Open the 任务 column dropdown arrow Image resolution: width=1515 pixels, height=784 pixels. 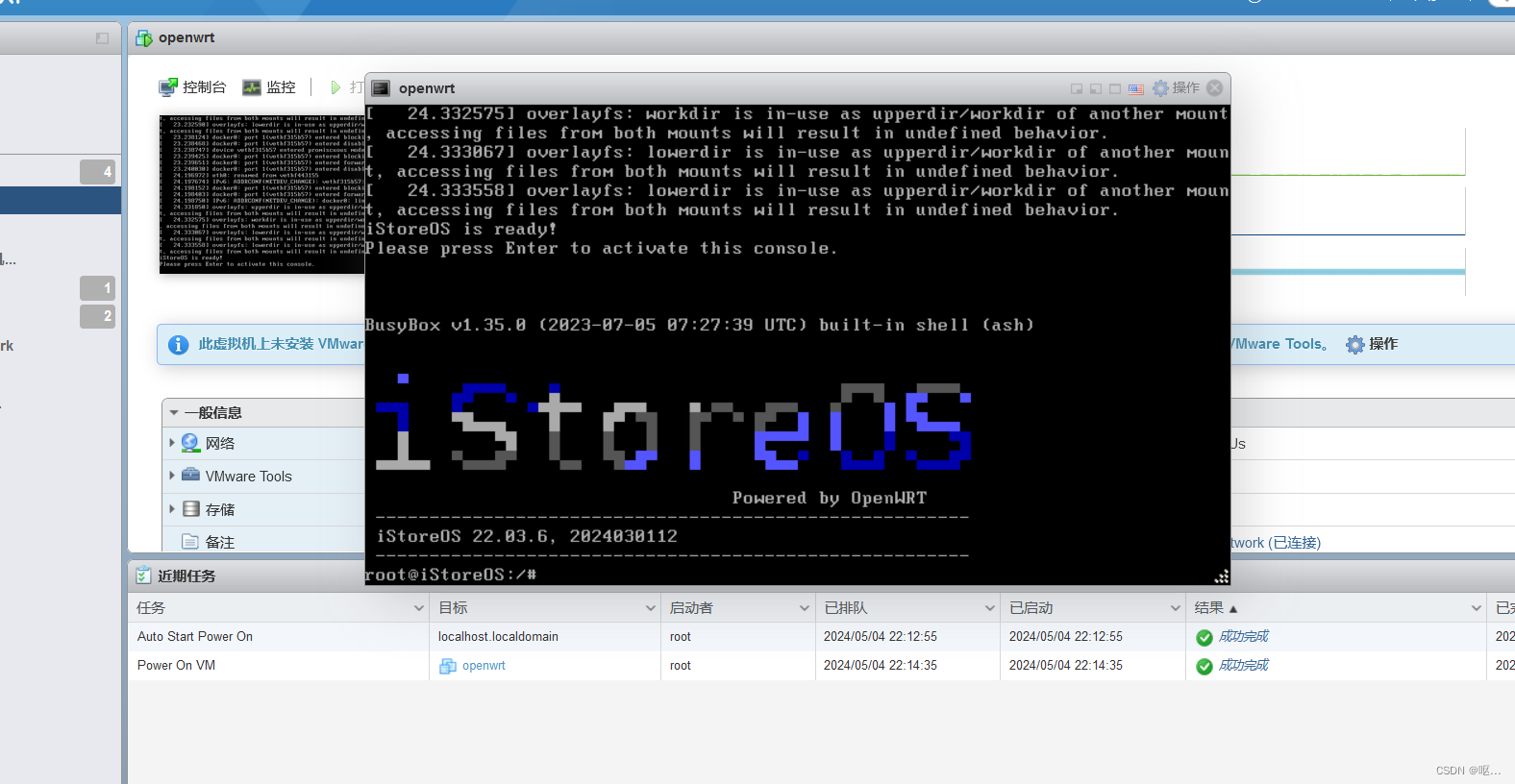[419, 608]
